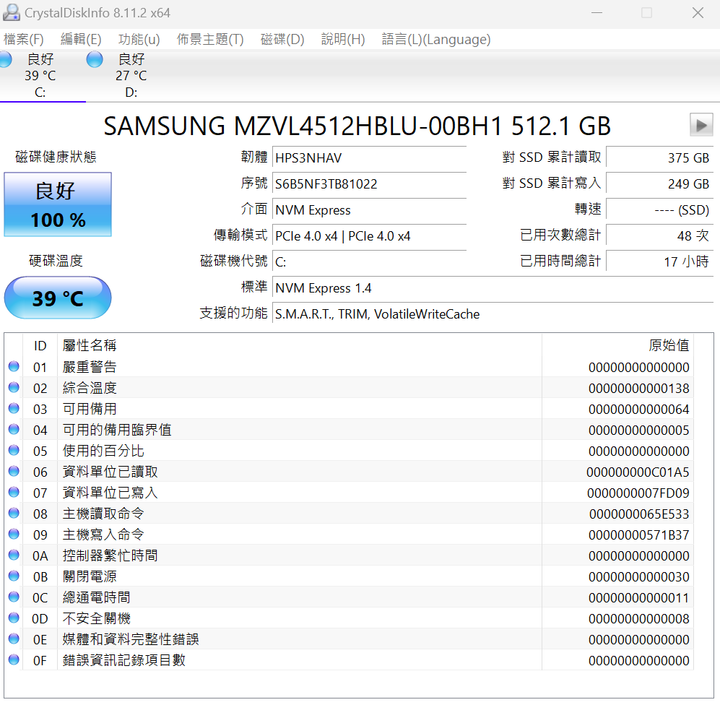
Task: Click raw value 0000000007FD09
Action: (638, 493)
